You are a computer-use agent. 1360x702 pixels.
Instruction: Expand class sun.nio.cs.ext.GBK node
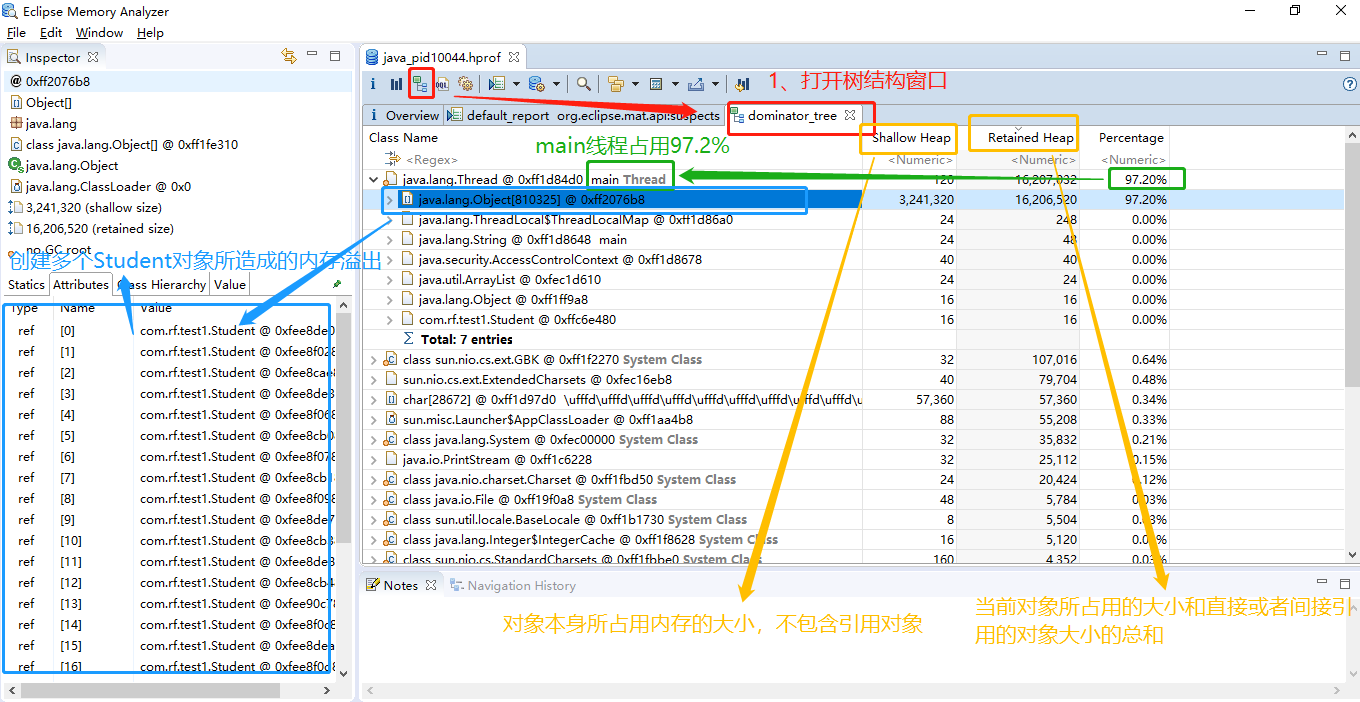coord(374,360)
